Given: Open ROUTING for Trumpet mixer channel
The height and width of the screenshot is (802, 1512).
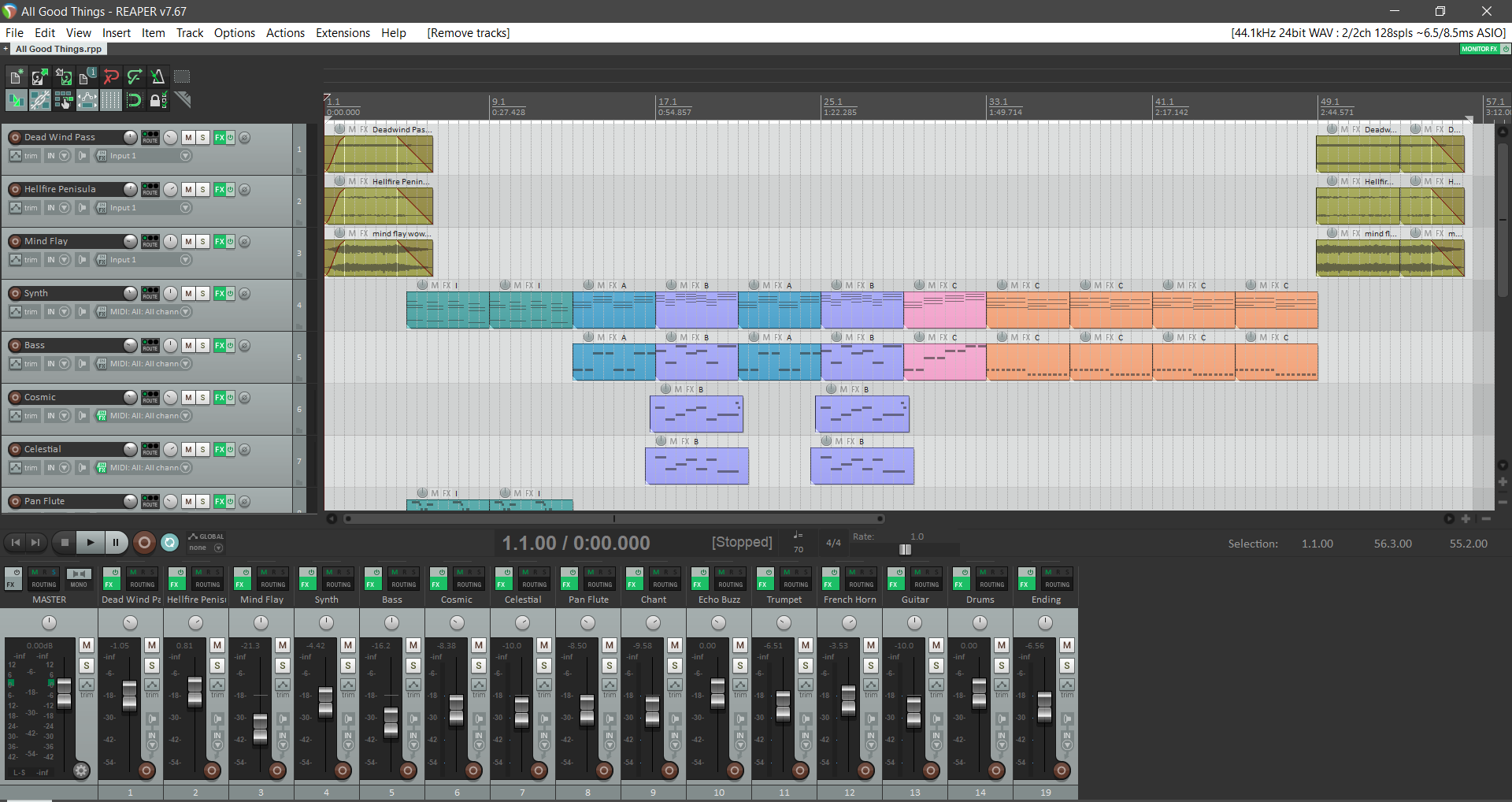Looking at the screenshot, I should (x=795, y=578).
